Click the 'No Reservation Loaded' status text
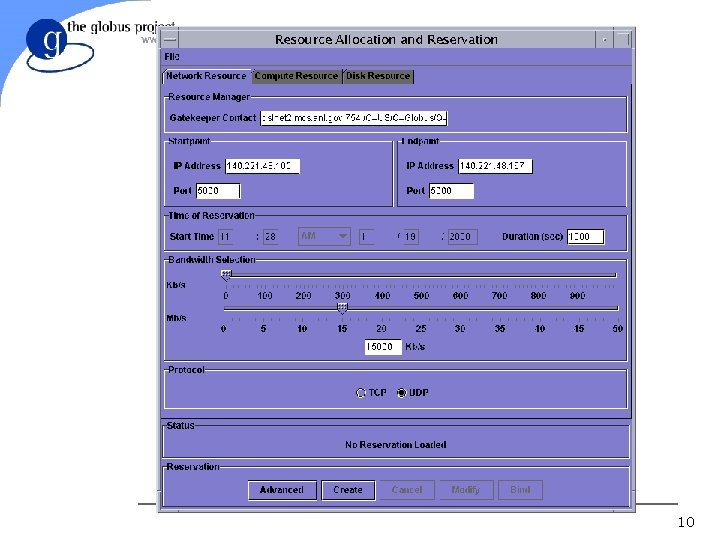720x540 pixels. [x=396, y=444]
